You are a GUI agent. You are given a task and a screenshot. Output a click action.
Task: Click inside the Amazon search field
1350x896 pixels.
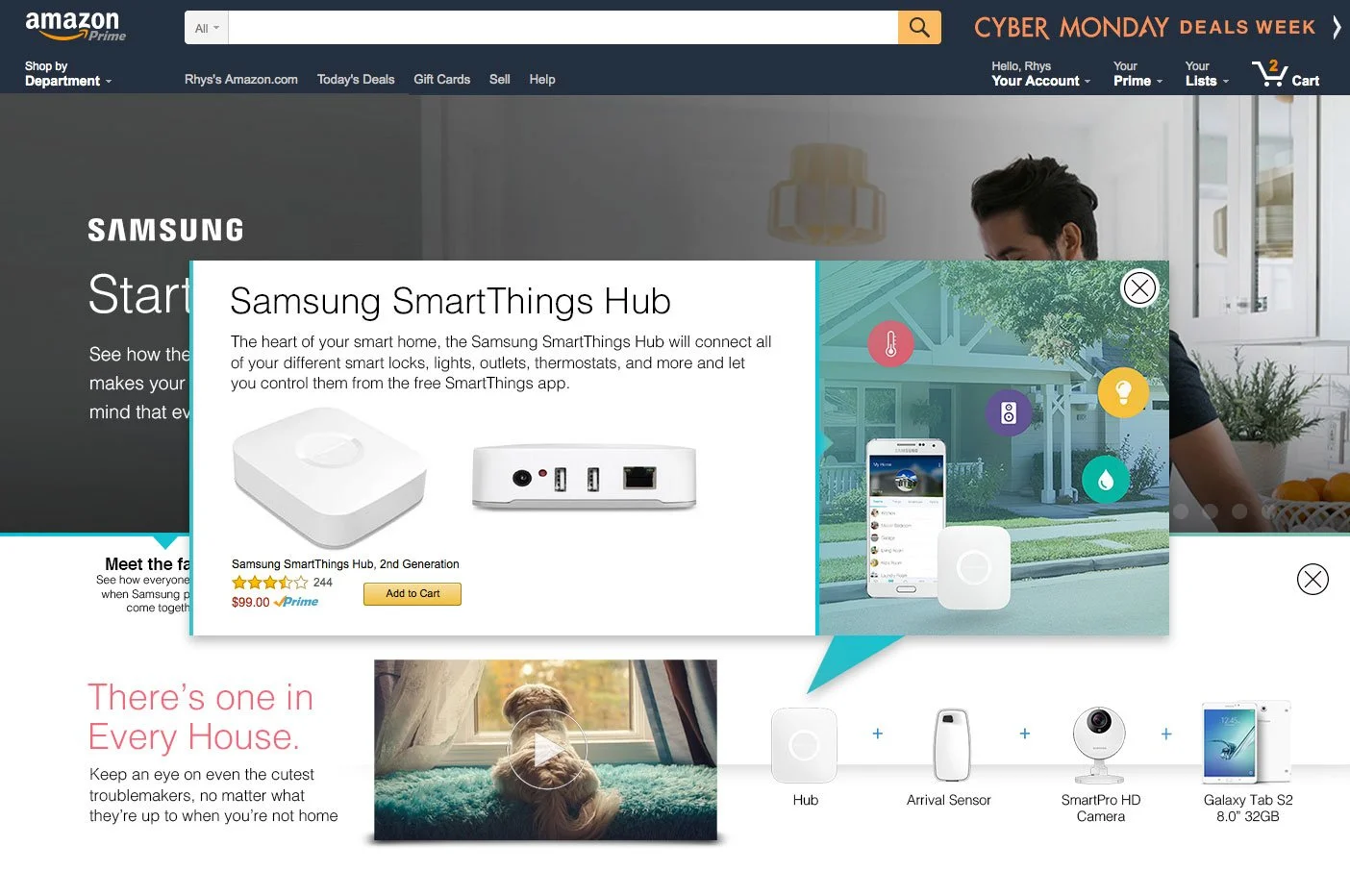(563, 28)
